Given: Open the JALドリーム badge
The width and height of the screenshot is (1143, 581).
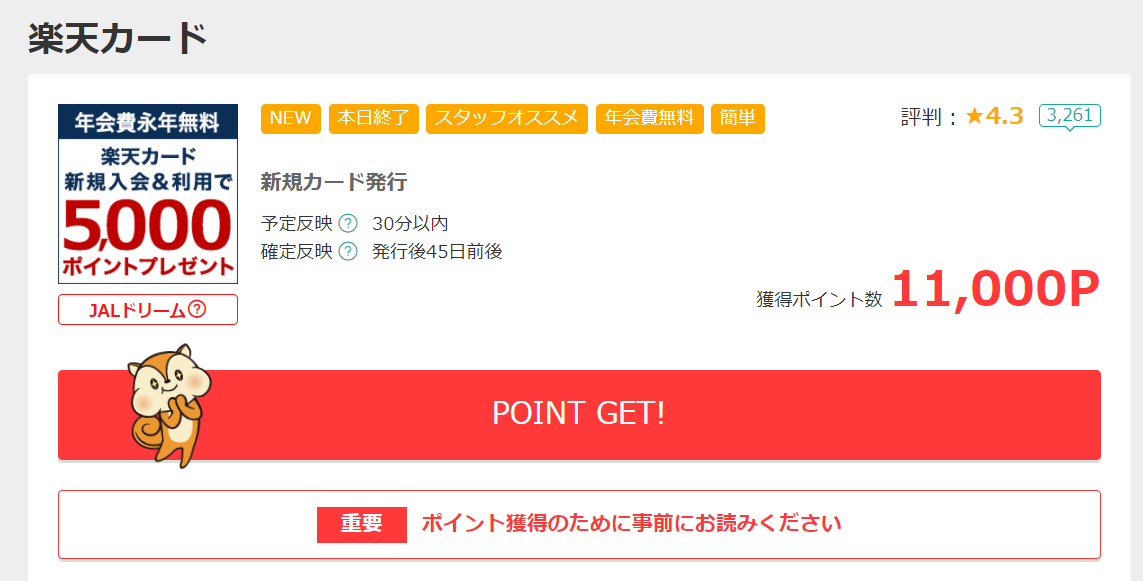Looking at the screenshot, I should click(x=148, y=310).
